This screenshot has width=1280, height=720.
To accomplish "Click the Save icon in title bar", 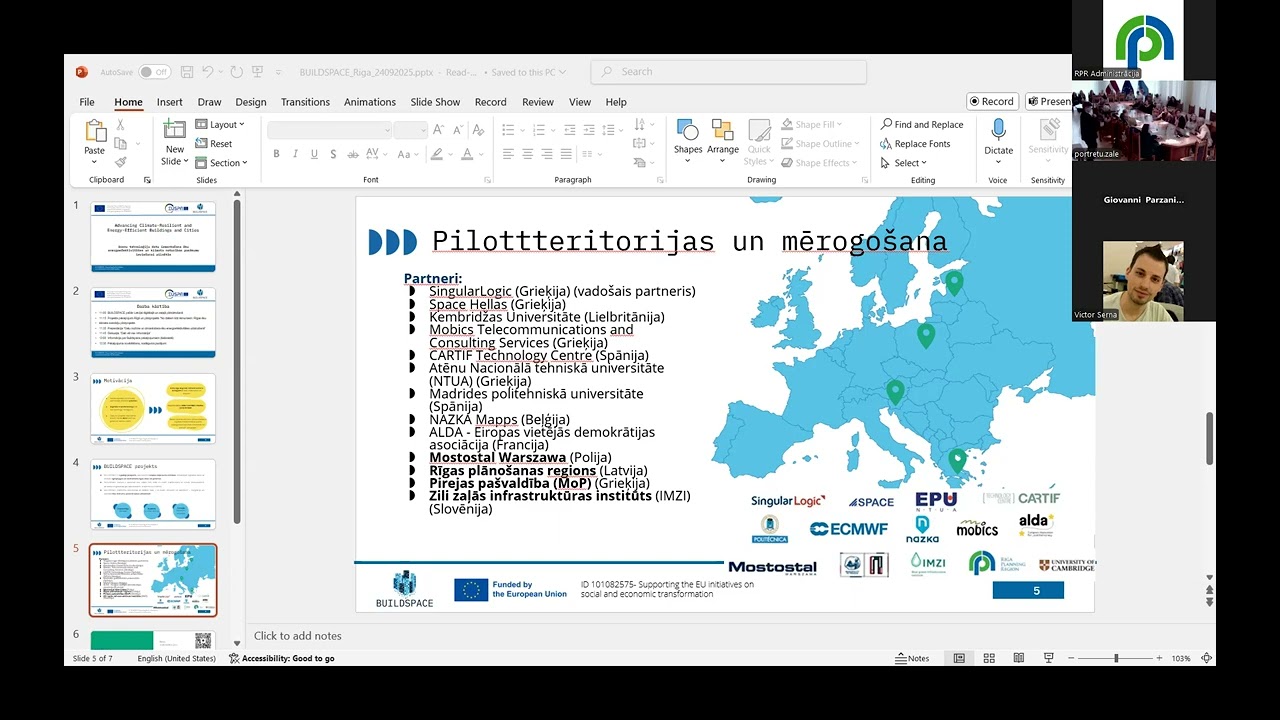I will coord(187,72).
